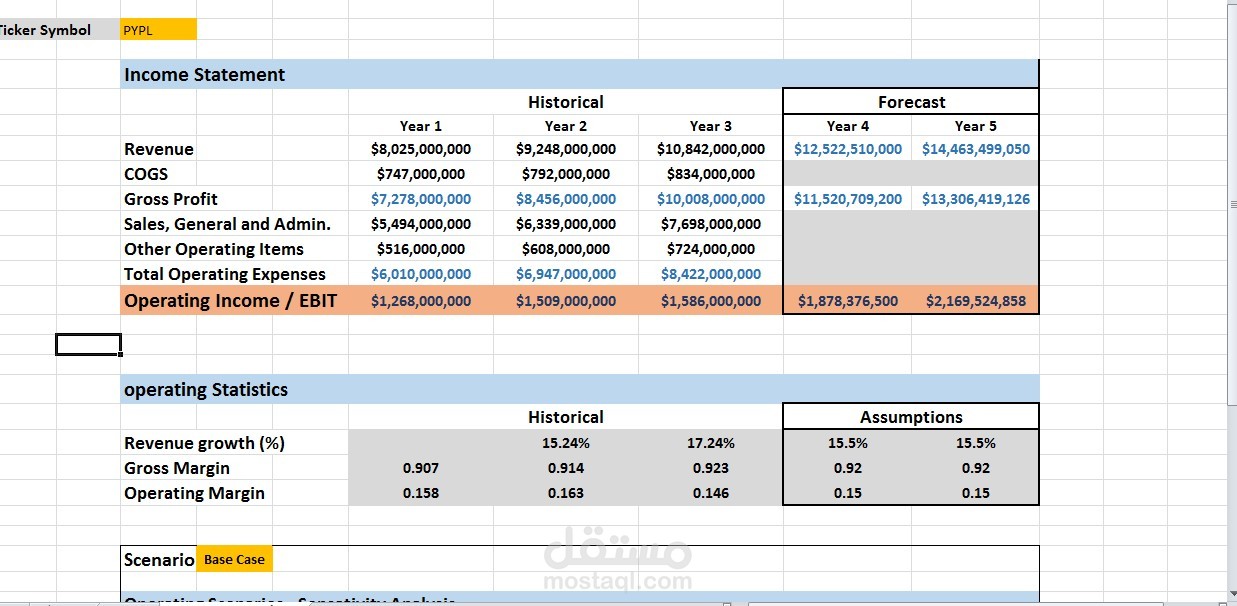Select EBIT value $1,509,000,000

point(566,301)
